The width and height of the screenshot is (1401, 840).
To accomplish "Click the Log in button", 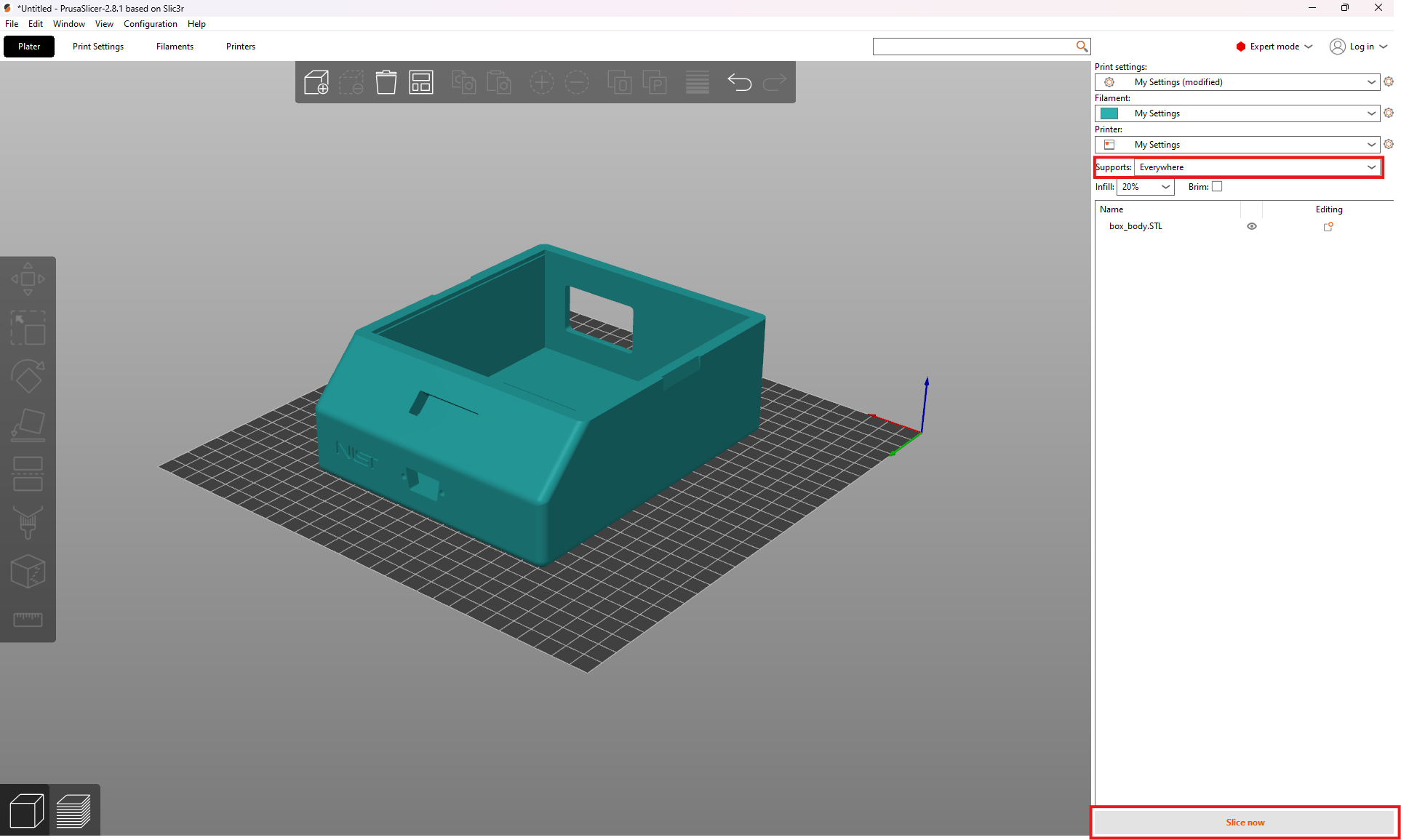I will tap(1359, 47).
